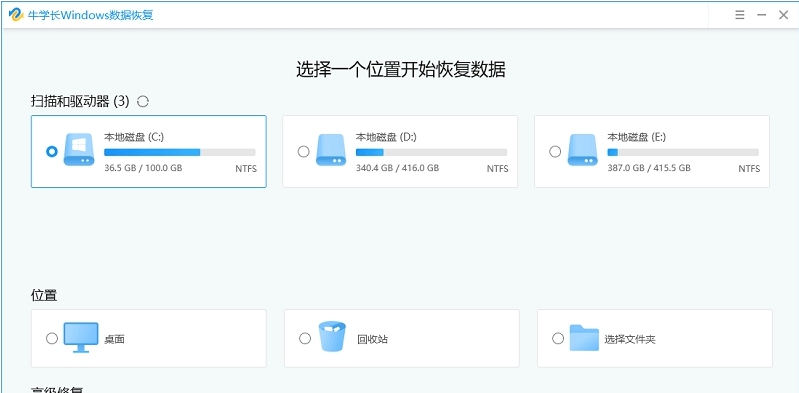Click the 回收站 label text
This screenshot has width=799, height=393.
[372, 339]
